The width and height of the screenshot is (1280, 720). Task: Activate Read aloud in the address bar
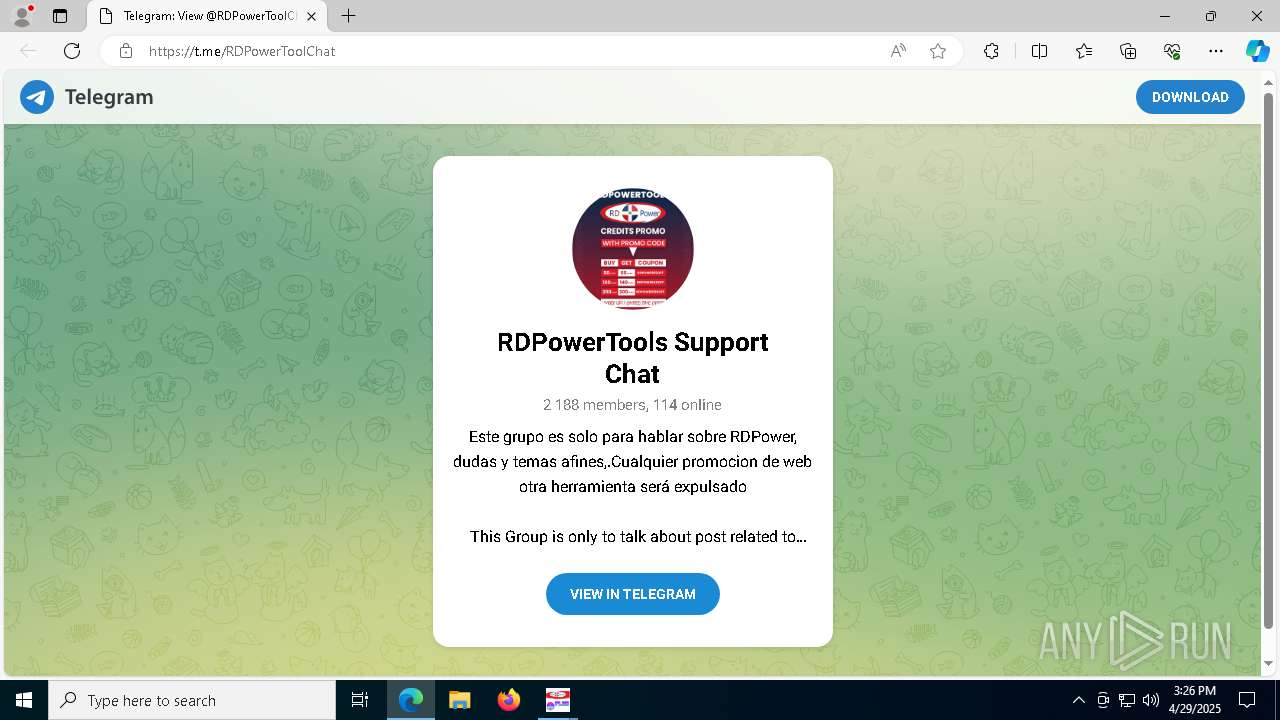point(898,51)
